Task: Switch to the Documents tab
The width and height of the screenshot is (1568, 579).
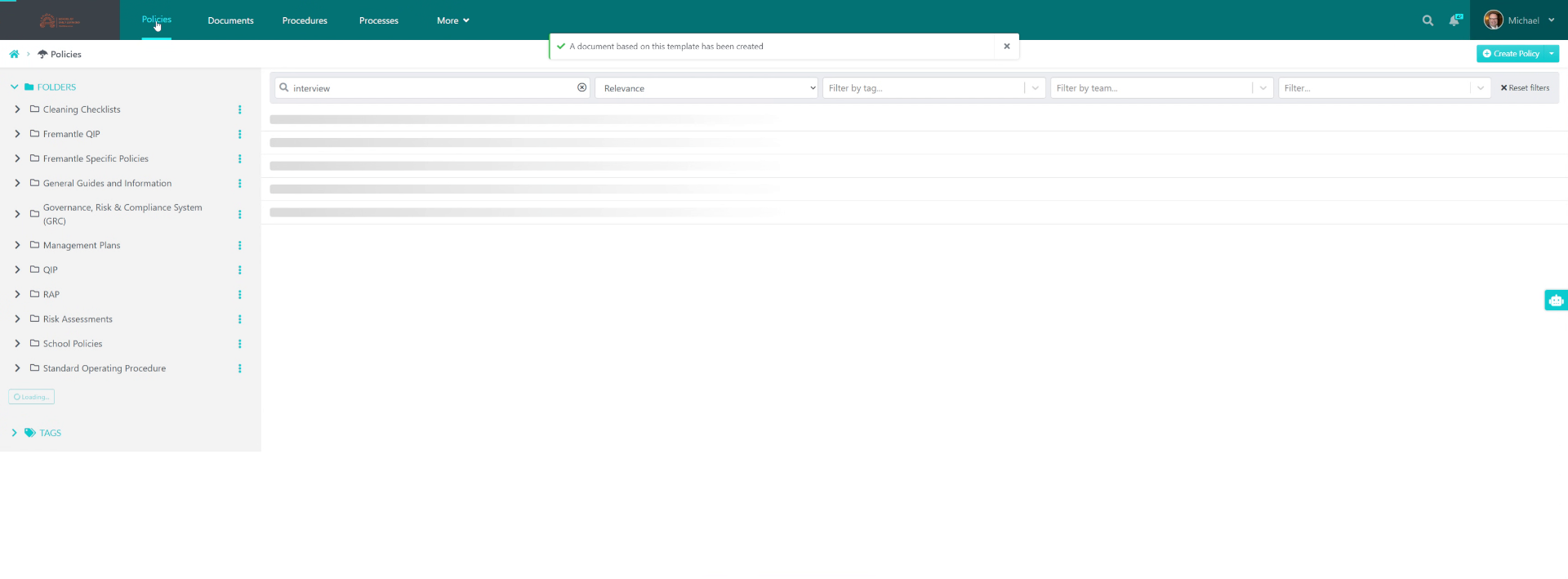Action: [x=230, y=20]
